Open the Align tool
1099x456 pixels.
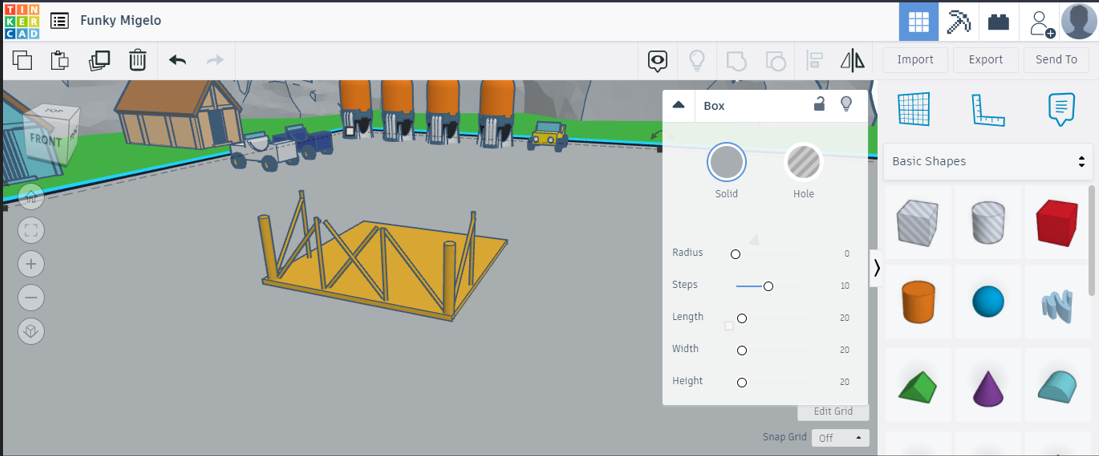tap(814, 60)
